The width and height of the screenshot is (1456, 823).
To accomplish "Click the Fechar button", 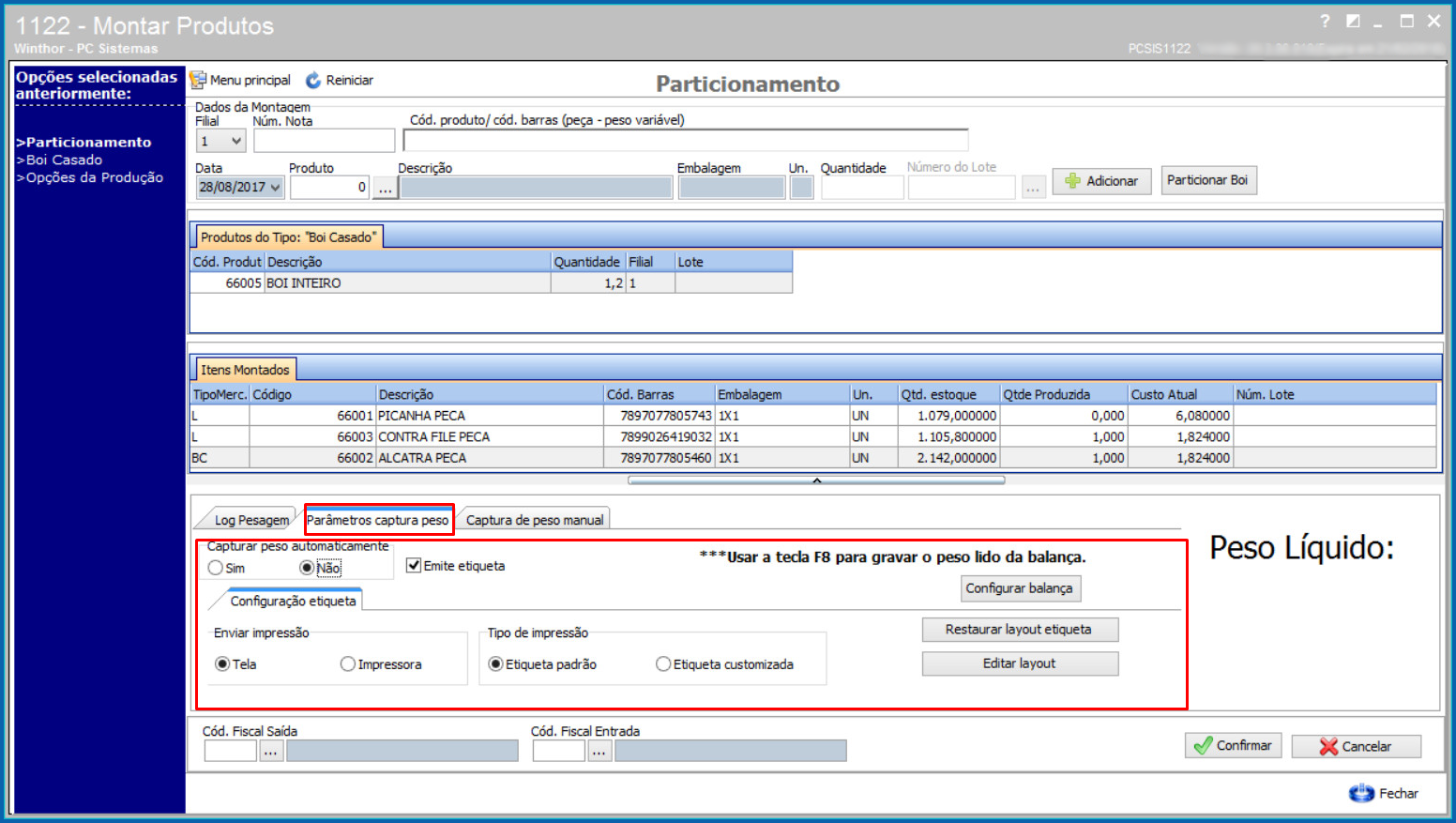I will tap(1384, 794).
